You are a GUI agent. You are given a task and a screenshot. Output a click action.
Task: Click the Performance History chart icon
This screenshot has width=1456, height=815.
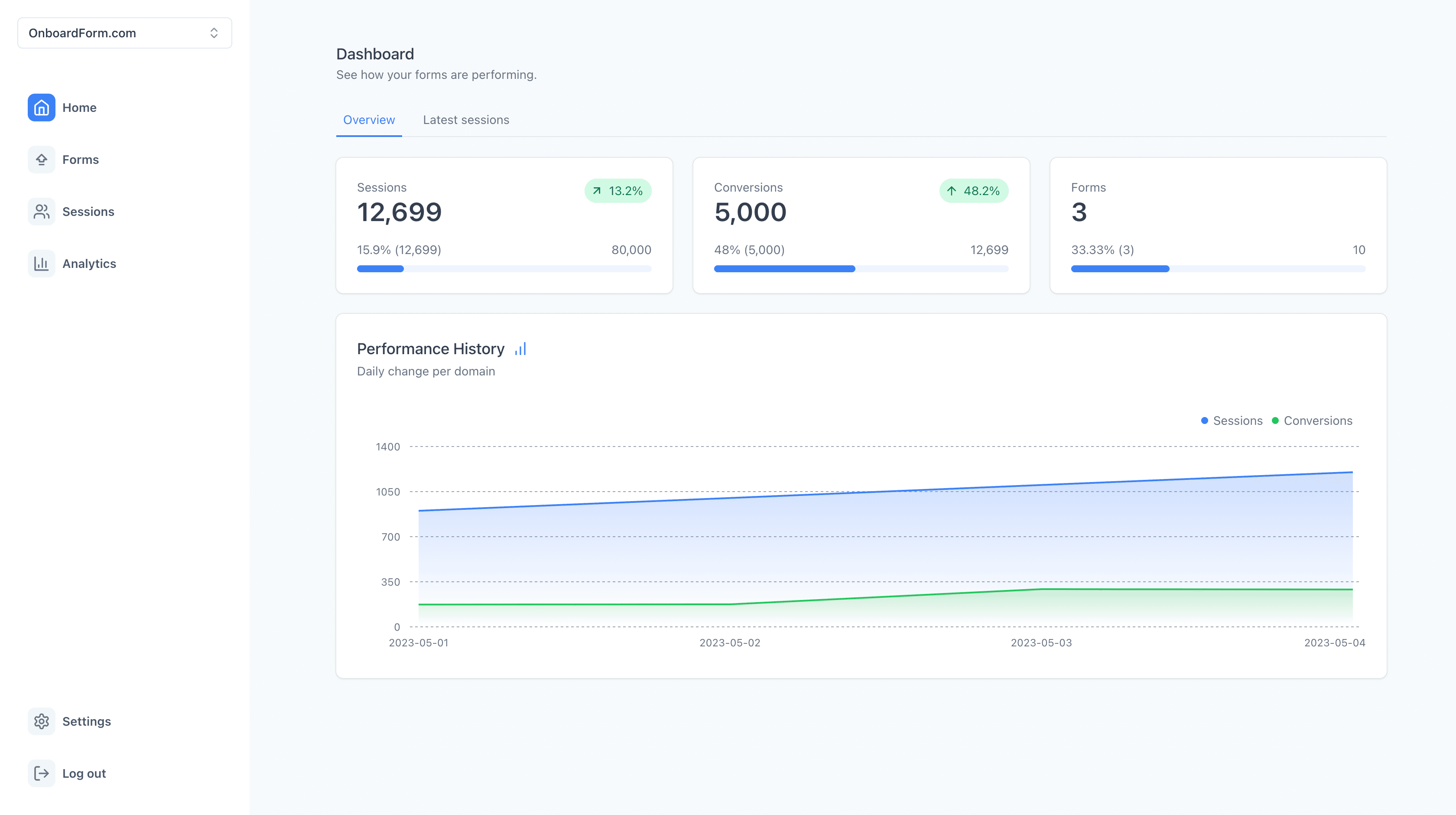[x=520, y=349]
